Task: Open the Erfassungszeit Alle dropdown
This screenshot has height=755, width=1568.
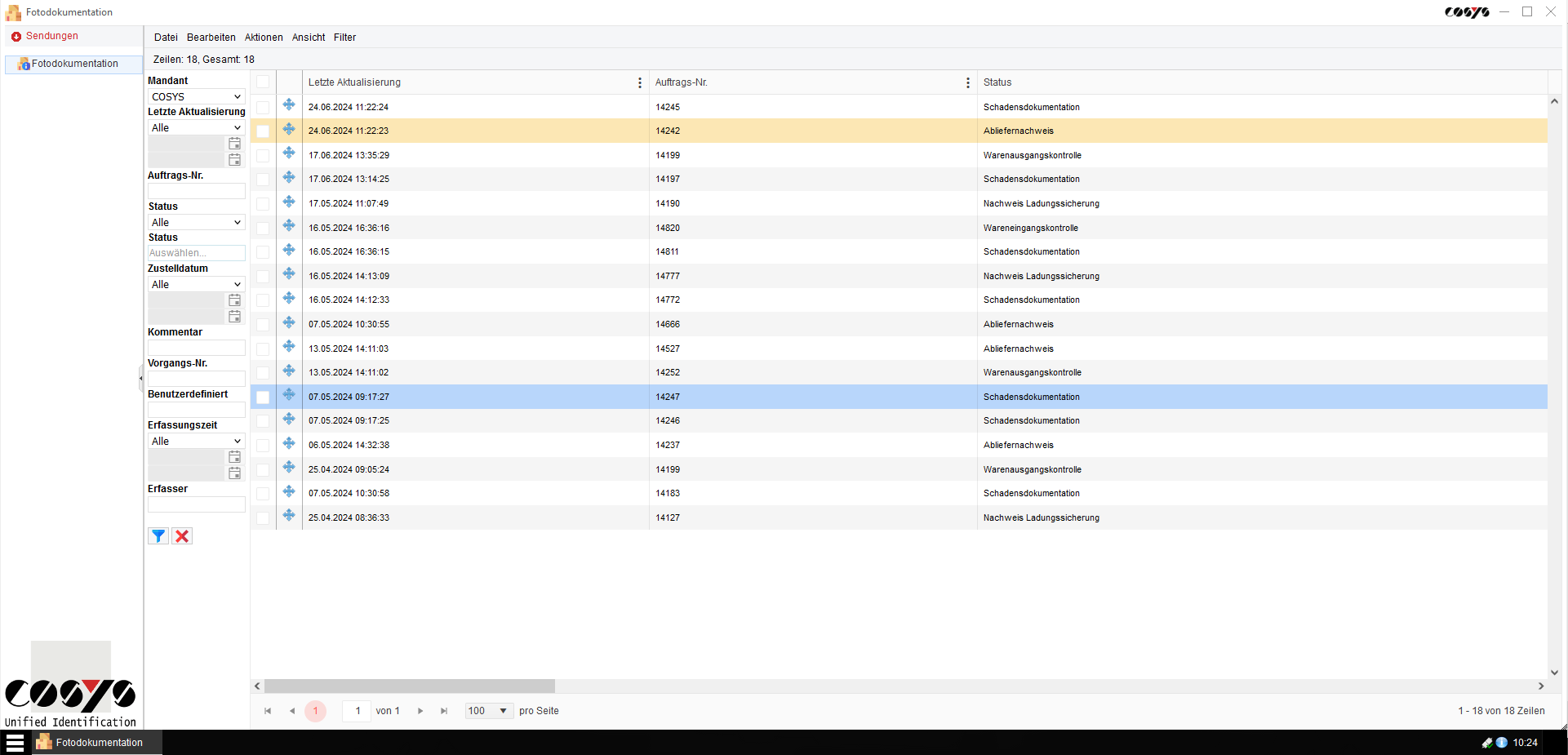Action: [x=196, y=441]
